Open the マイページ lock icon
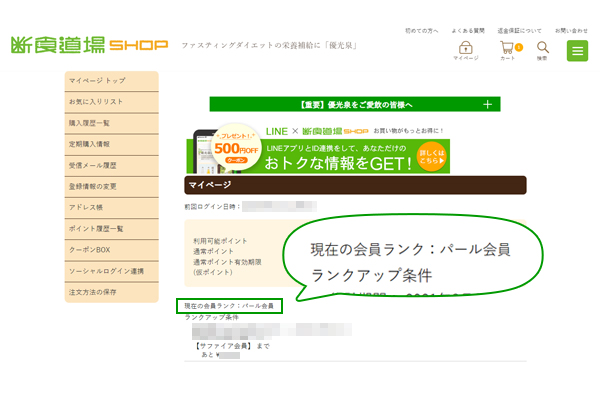This screenshot has height=400, width=600. 466,51
